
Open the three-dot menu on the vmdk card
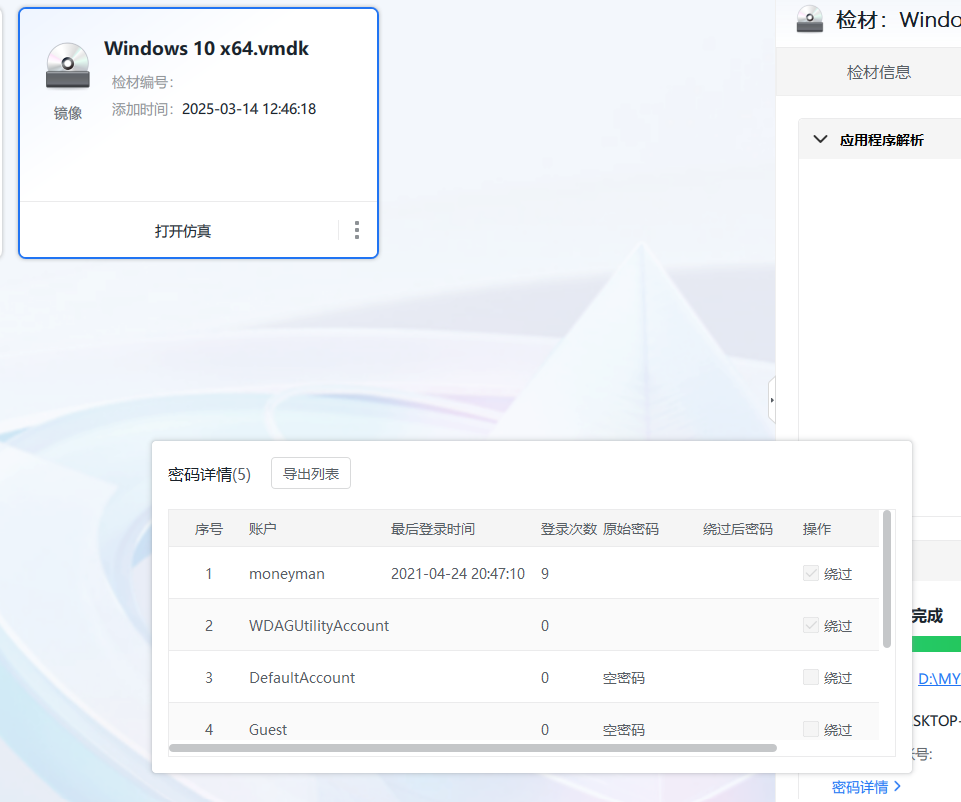(x=357, y=230)
